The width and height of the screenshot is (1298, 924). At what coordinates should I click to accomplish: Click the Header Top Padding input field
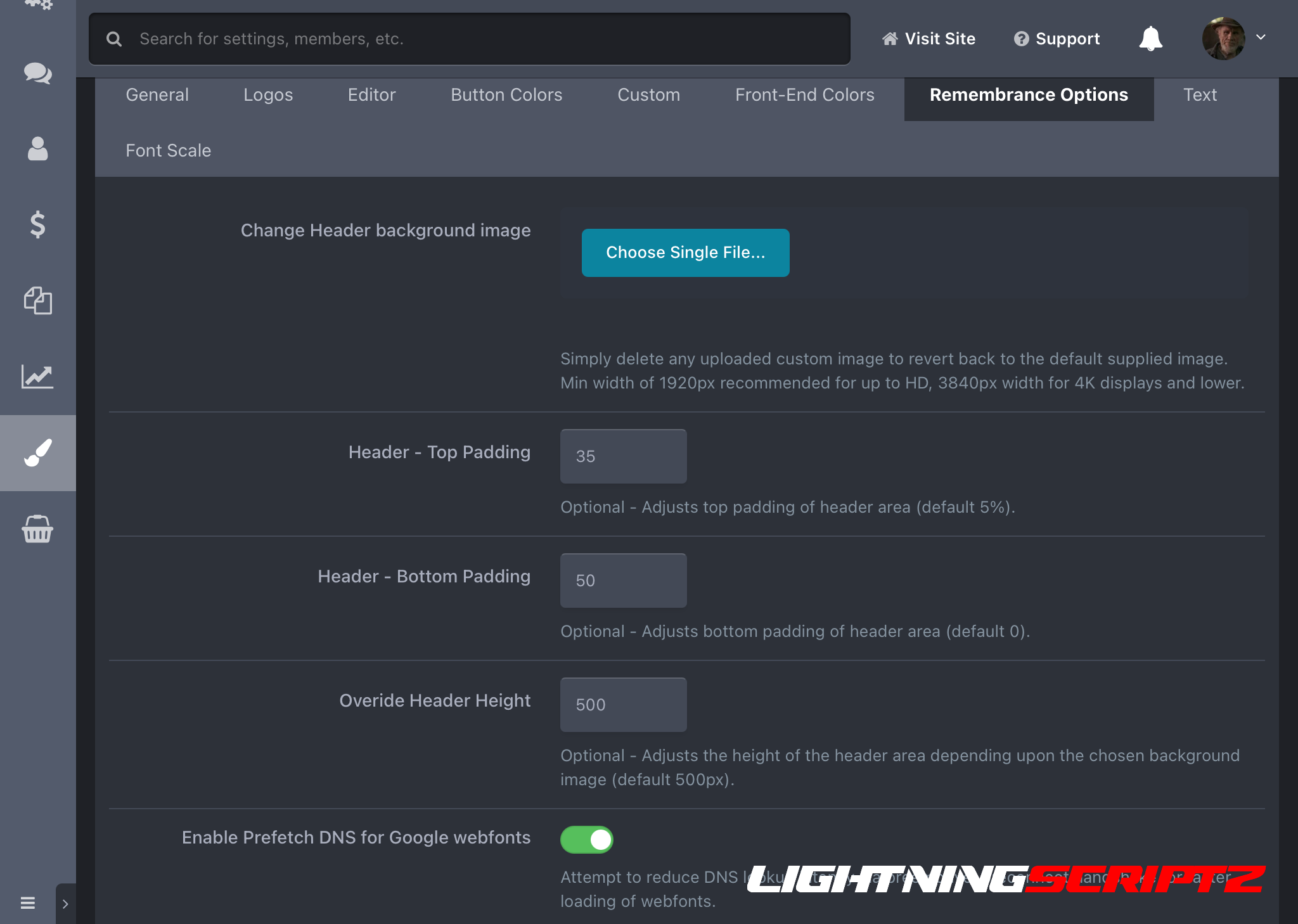tap(623, 456)
